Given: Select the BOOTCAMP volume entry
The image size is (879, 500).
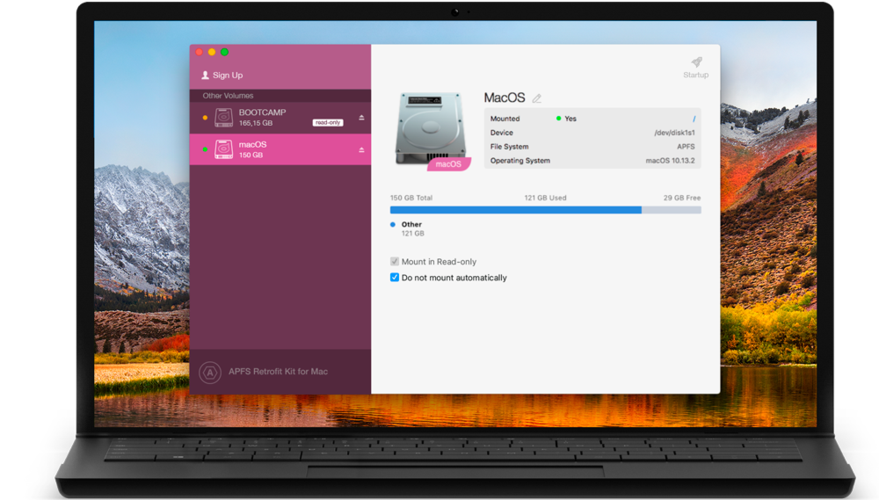Looking at the screenshot, I should (280, 118).
